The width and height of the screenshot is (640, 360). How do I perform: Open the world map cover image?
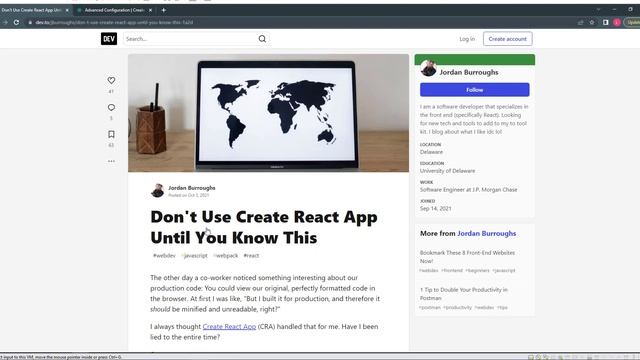point(268,113)
